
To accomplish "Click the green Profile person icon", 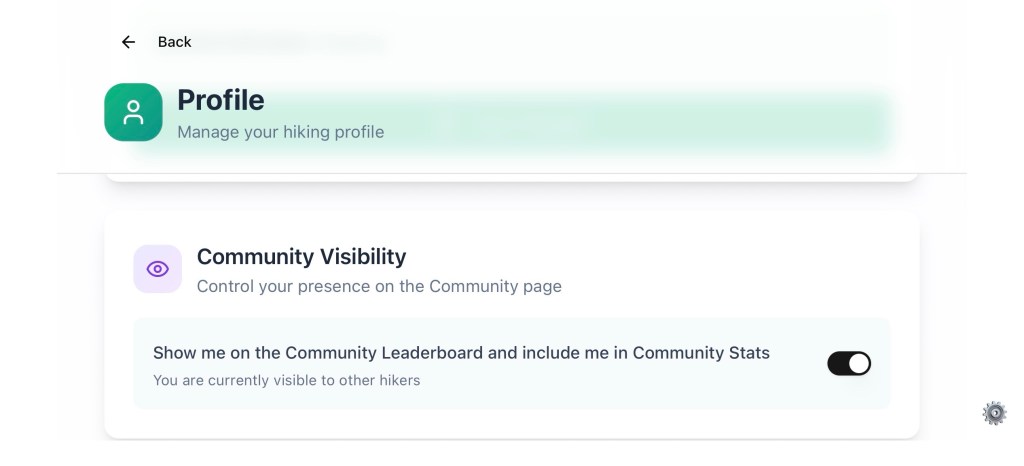I will pyautogui.click(x=133, y=112).
